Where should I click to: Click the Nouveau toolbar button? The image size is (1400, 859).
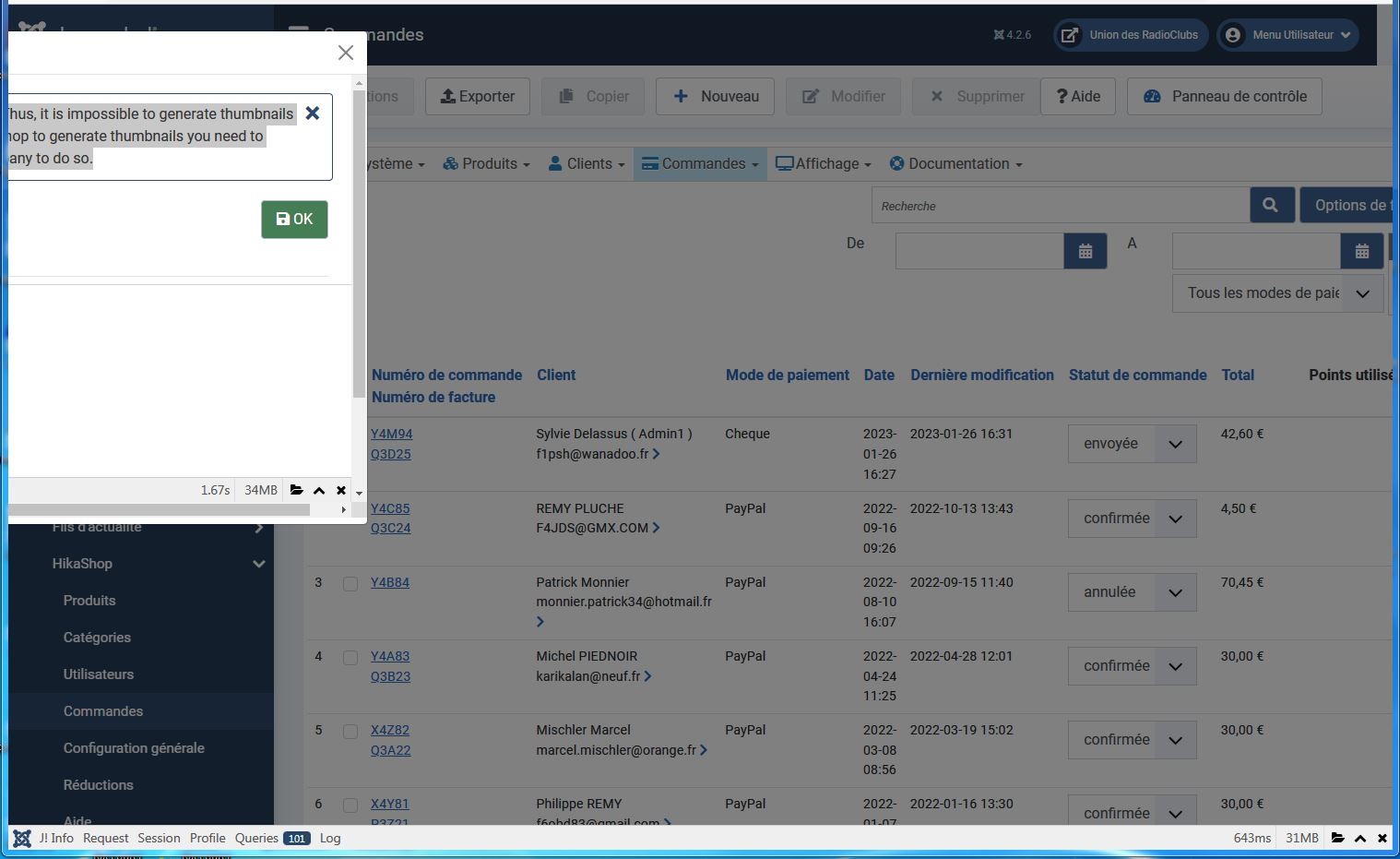[x=716, y=96]
